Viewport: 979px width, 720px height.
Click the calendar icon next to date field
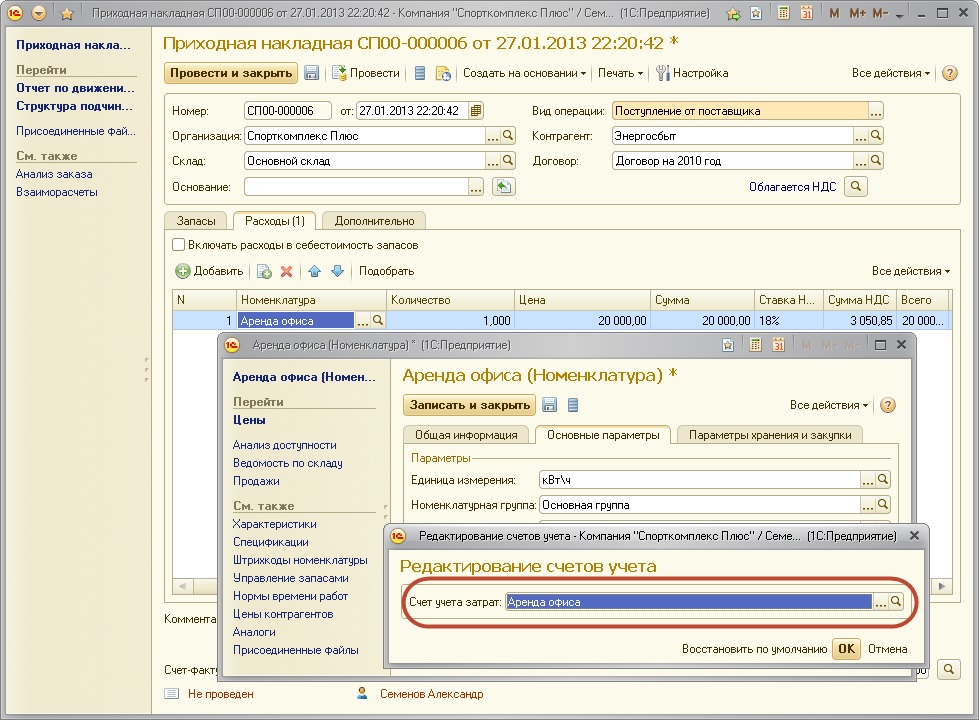pos(476,111)
